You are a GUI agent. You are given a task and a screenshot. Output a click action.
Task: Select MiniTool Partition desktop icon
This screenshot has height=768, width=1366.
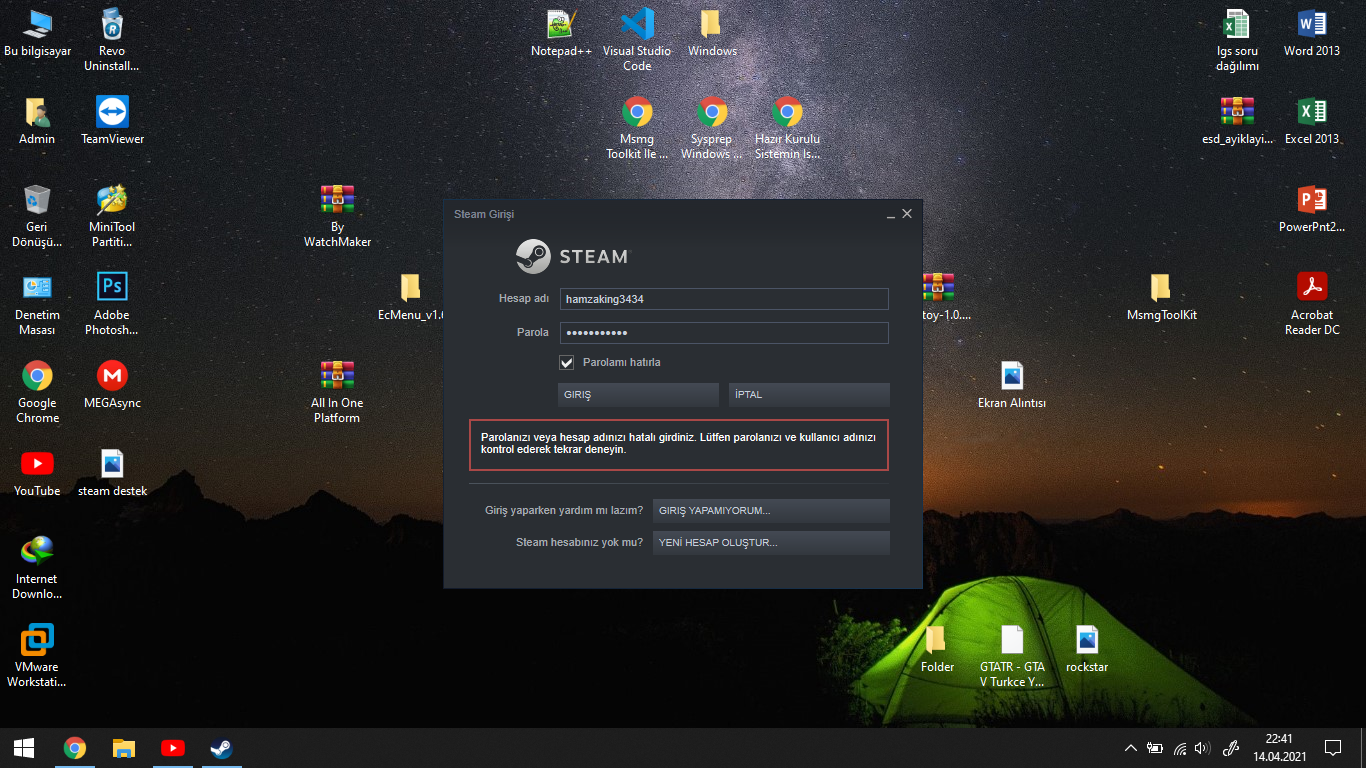pos(112,216)
